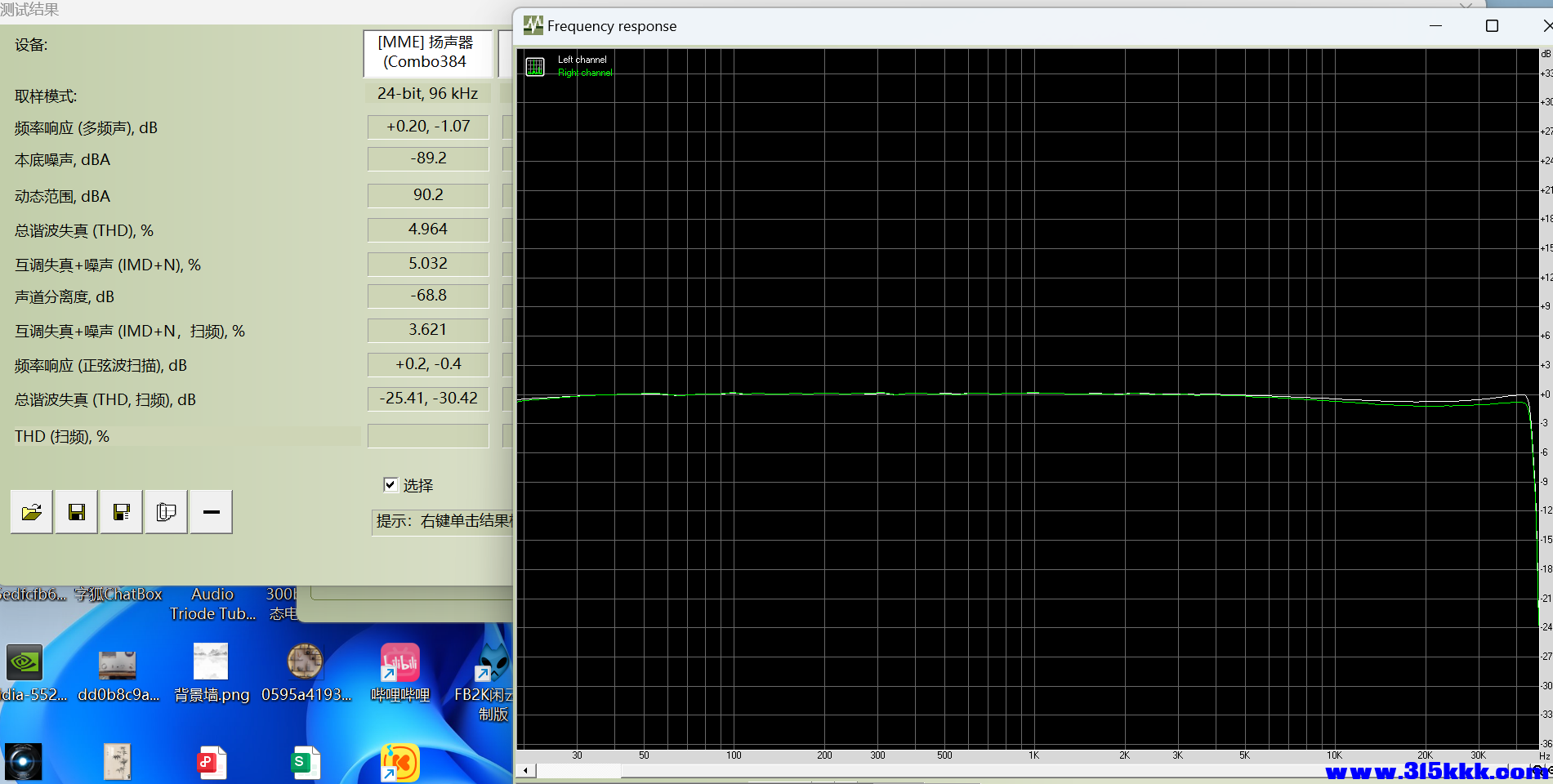This screenshot has width=1553, height=784.
Task: Open the green S spreadsheet desktop icon
Action: point(306,762)
